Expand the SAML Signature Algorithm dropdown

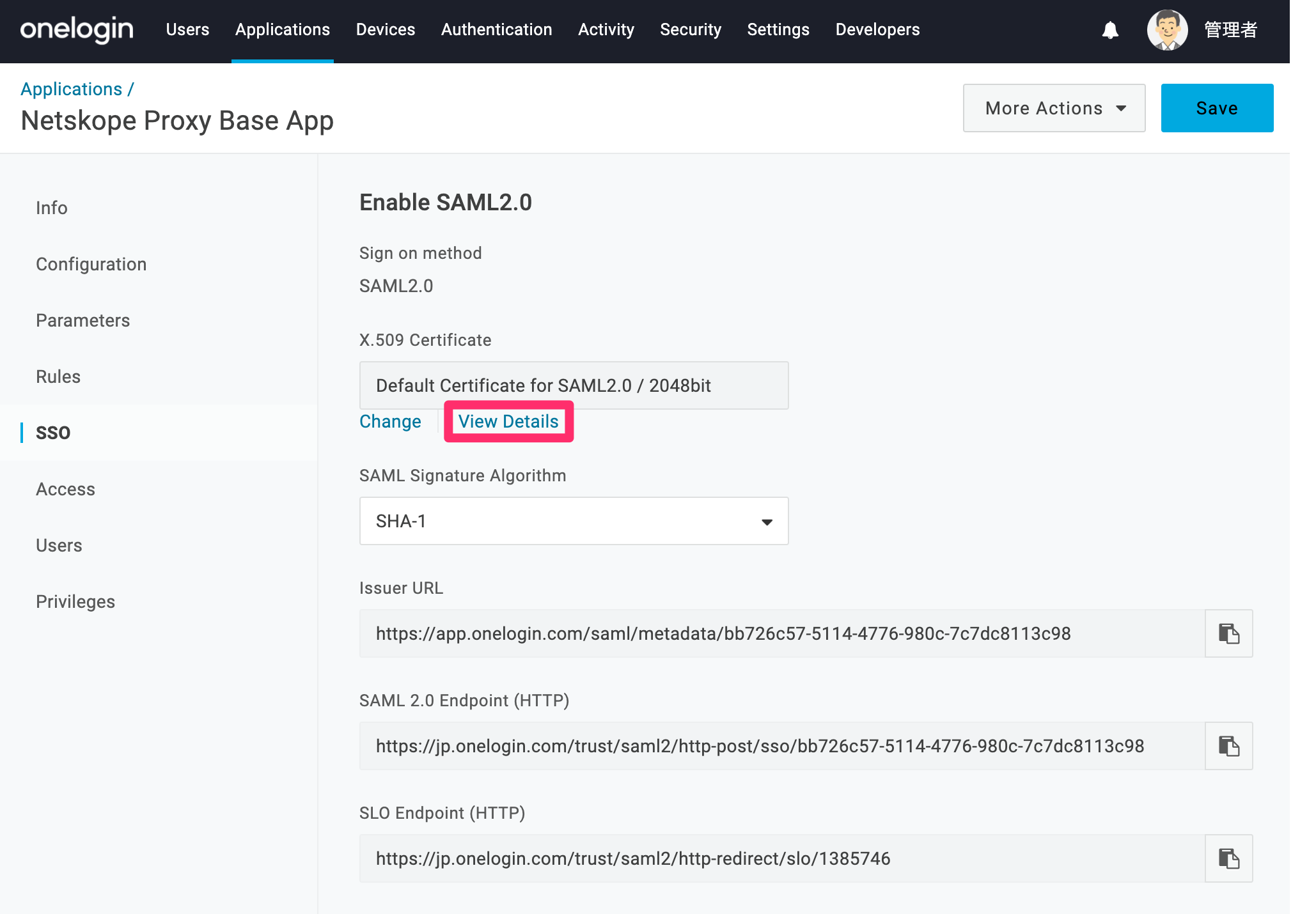tap(574, 521)
